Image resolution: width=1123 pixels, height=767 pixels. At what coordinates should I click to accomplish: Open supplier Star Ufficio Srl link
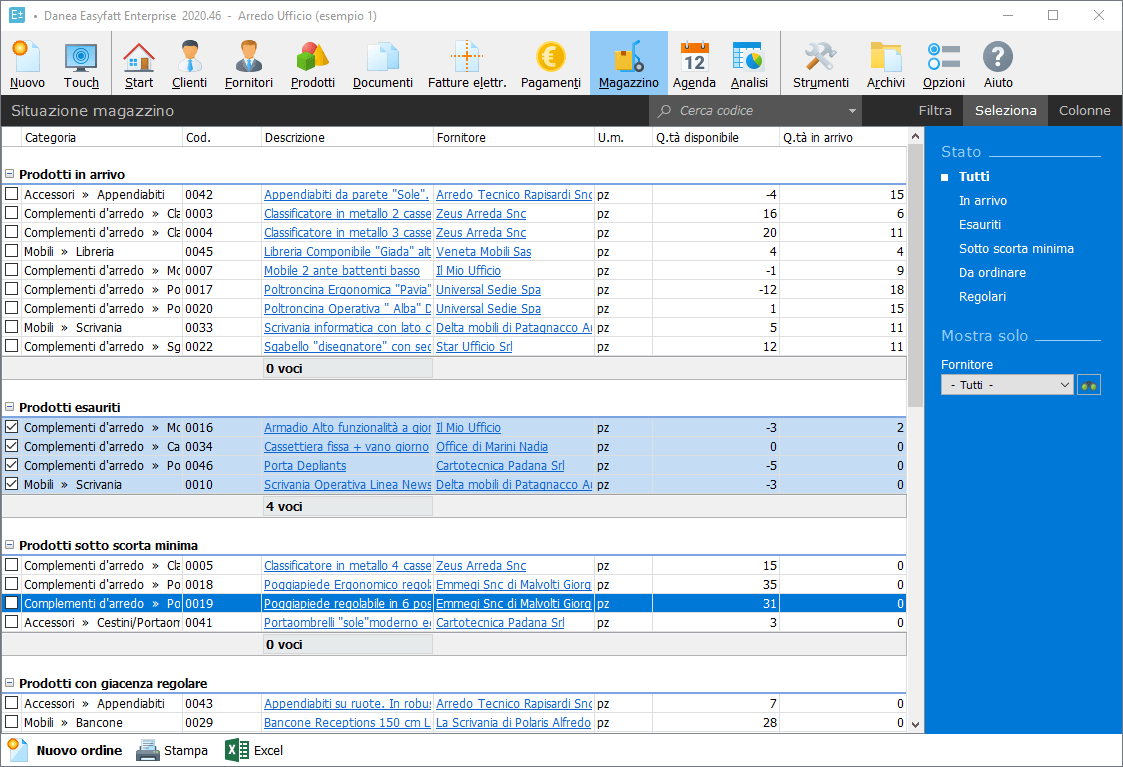(473, 347)
